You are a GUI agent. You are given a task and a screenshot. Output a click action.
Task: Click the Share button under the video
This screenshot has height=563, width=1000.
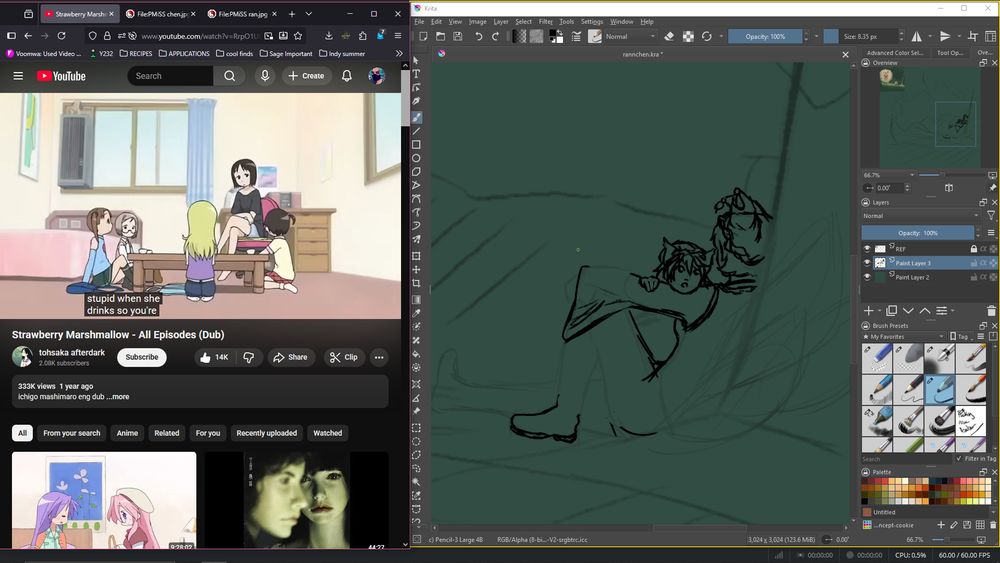point(290,357)
